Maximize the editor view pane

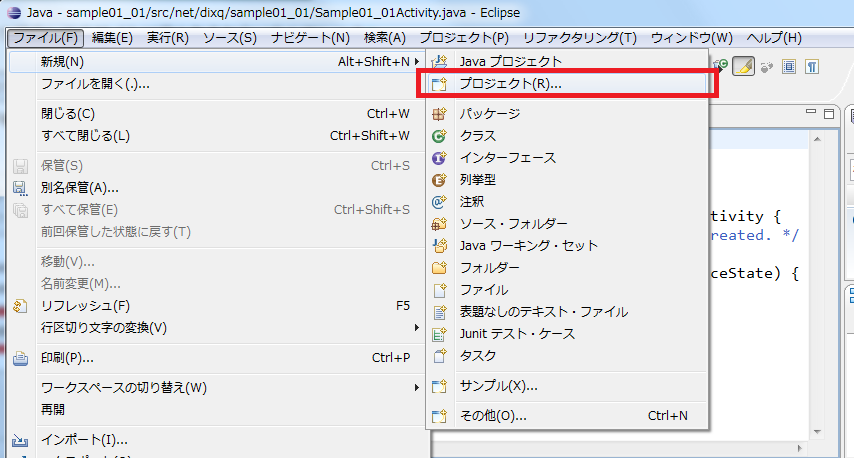tap(829, 113)
